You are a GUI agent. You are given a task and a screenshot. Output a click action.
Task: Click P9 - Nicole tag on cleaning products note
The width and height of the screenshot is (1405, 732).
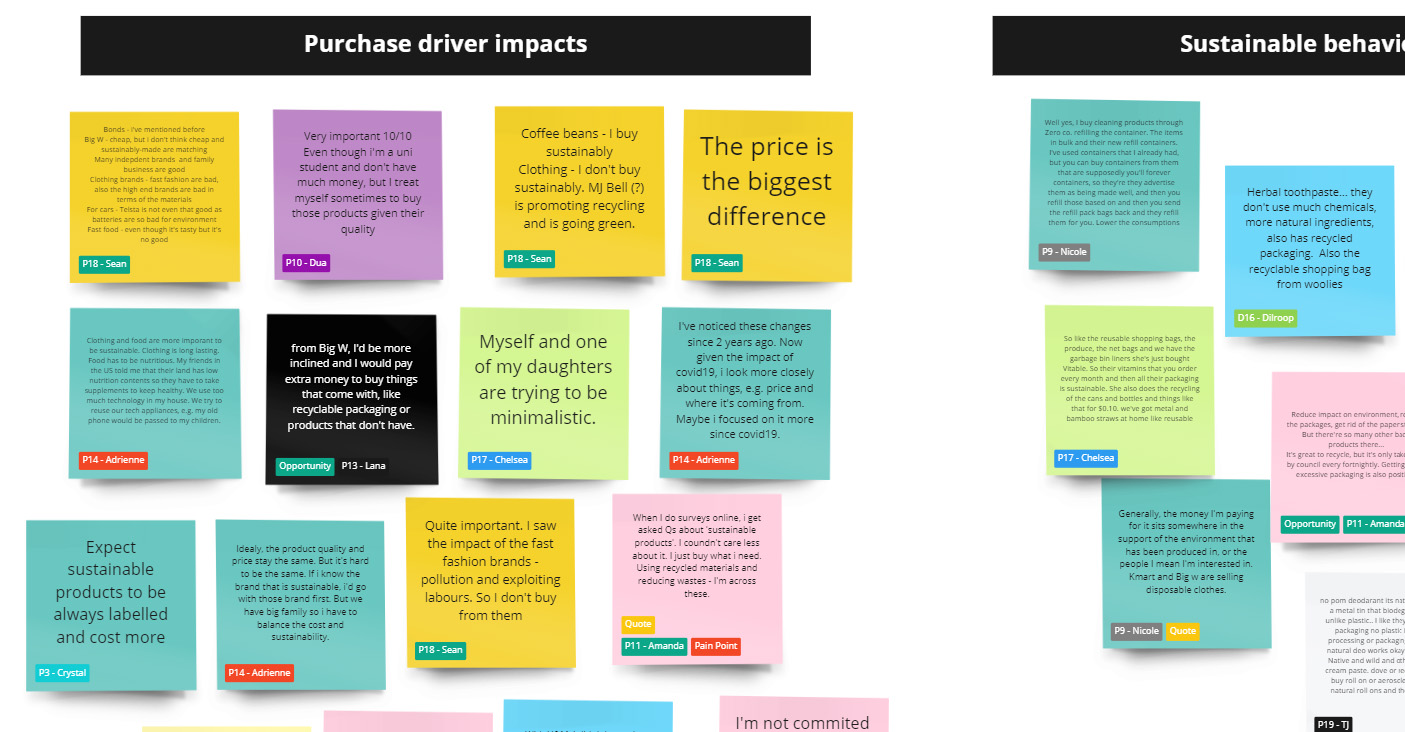(1063, 252)
